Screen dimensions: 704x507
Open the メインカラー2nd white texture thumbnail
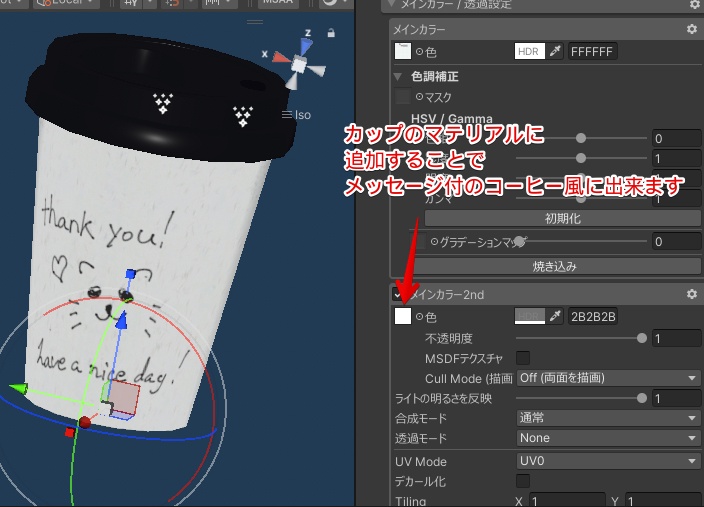point(403,316)
